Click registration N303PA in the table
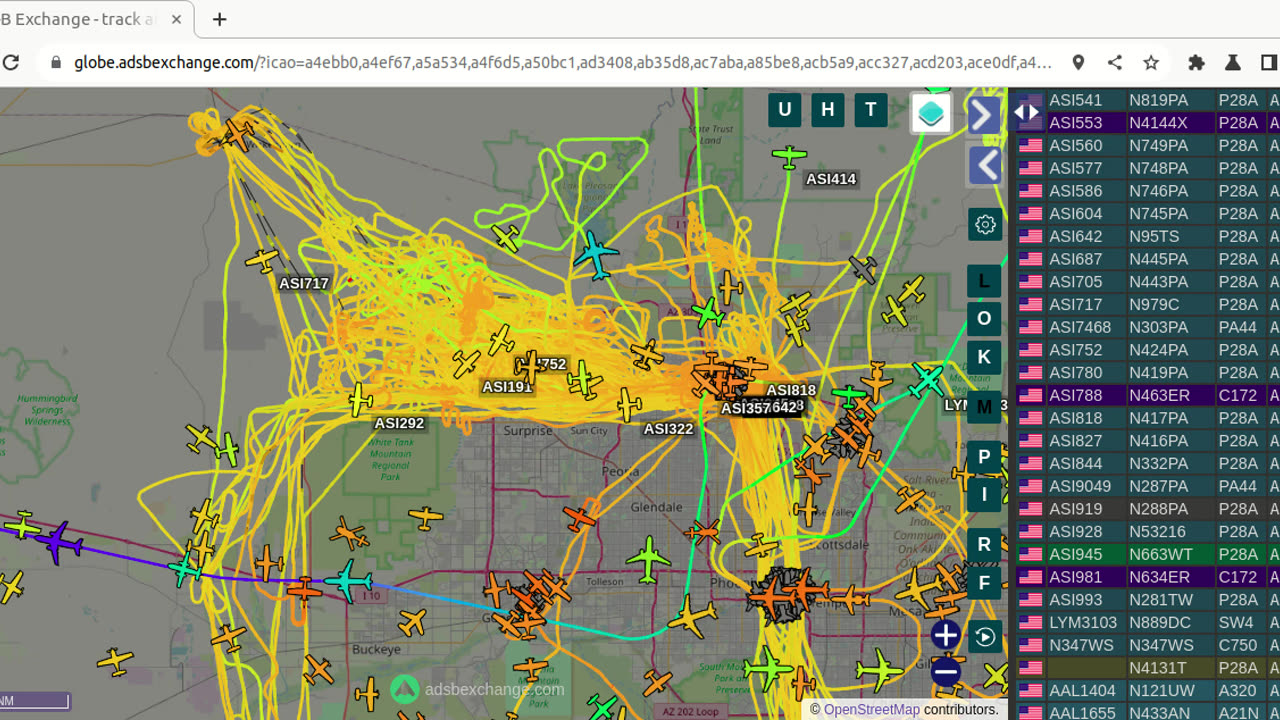Screen dimensions: 1280x720 1159,328
